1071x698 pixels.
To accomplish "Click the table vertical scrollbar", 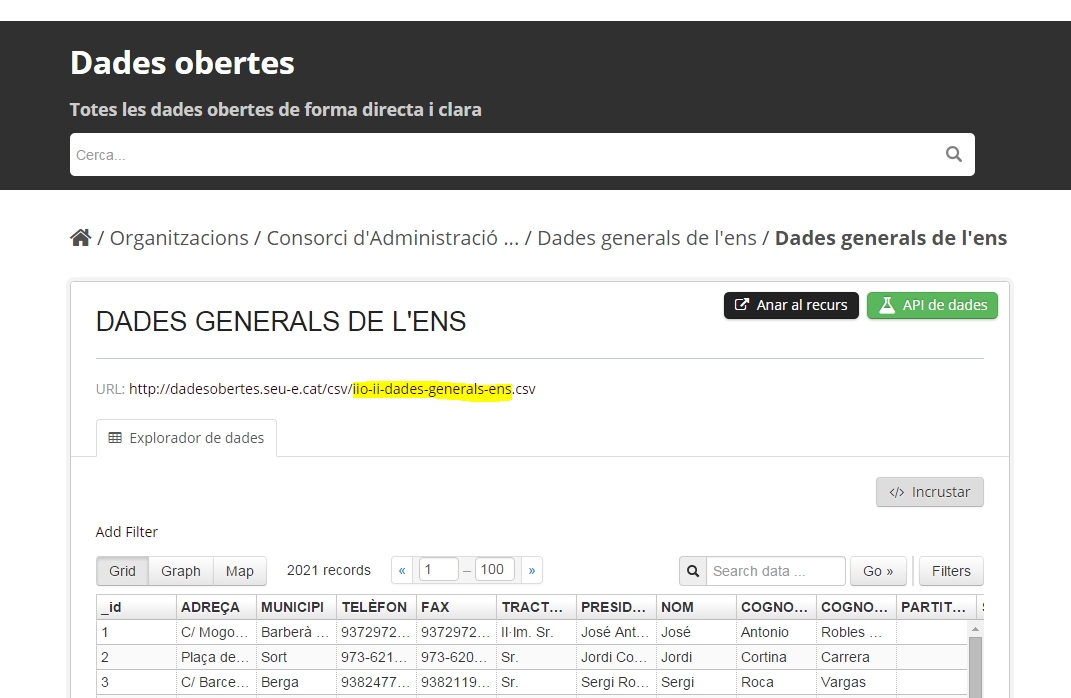I will coord(975,660).
